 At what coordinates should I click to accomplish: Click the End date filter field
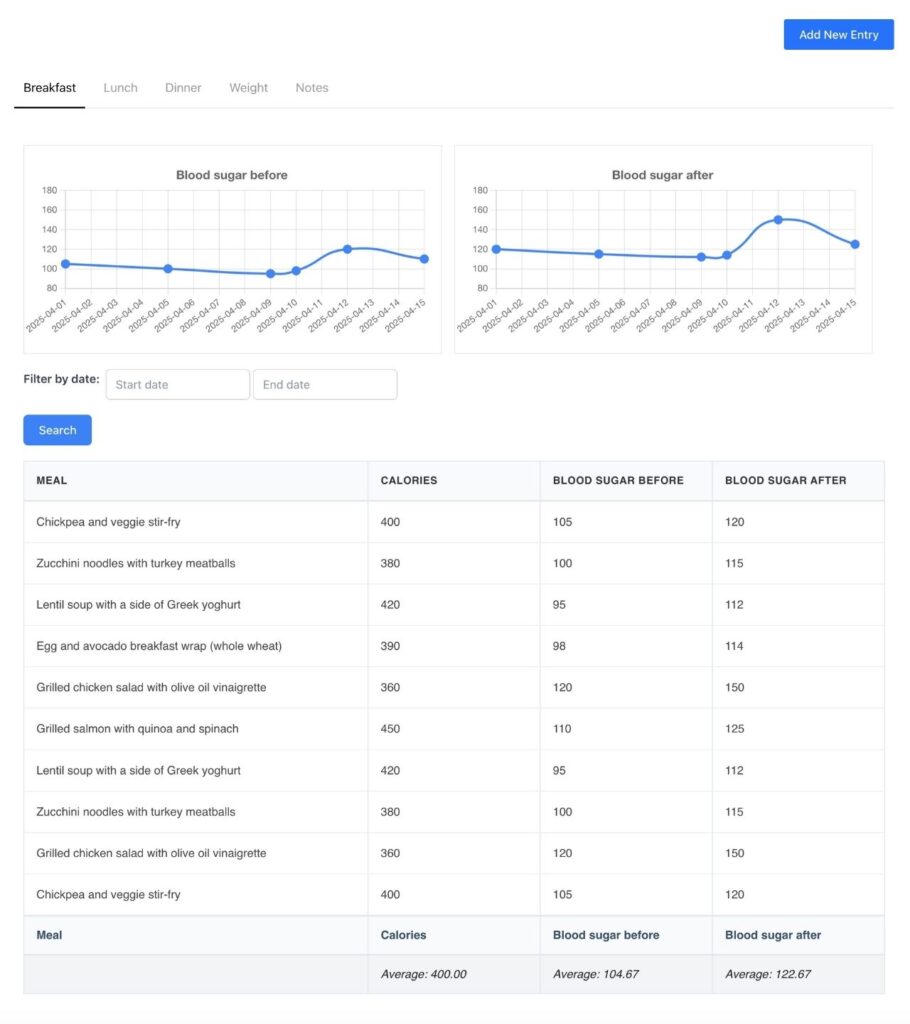coord(324,385)
